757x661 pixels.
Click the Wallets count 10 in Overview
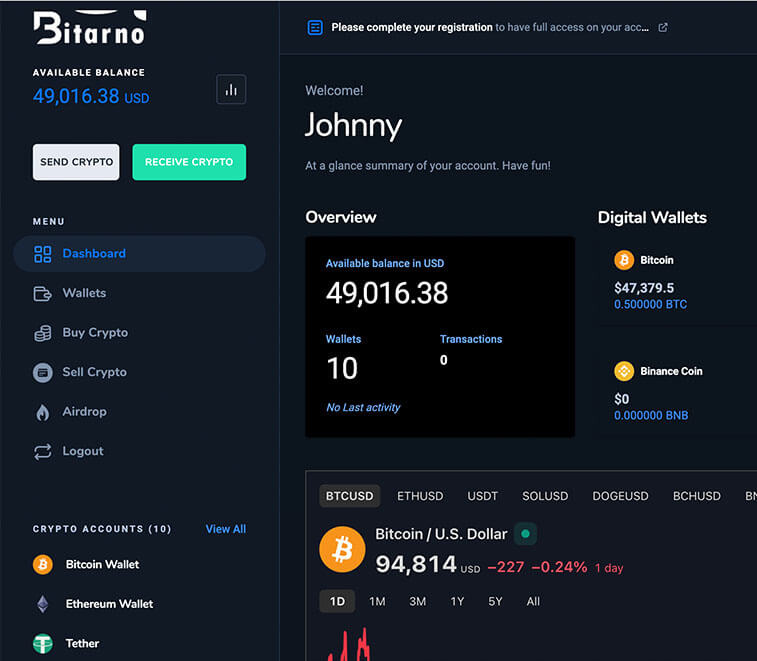coord(342,369)
